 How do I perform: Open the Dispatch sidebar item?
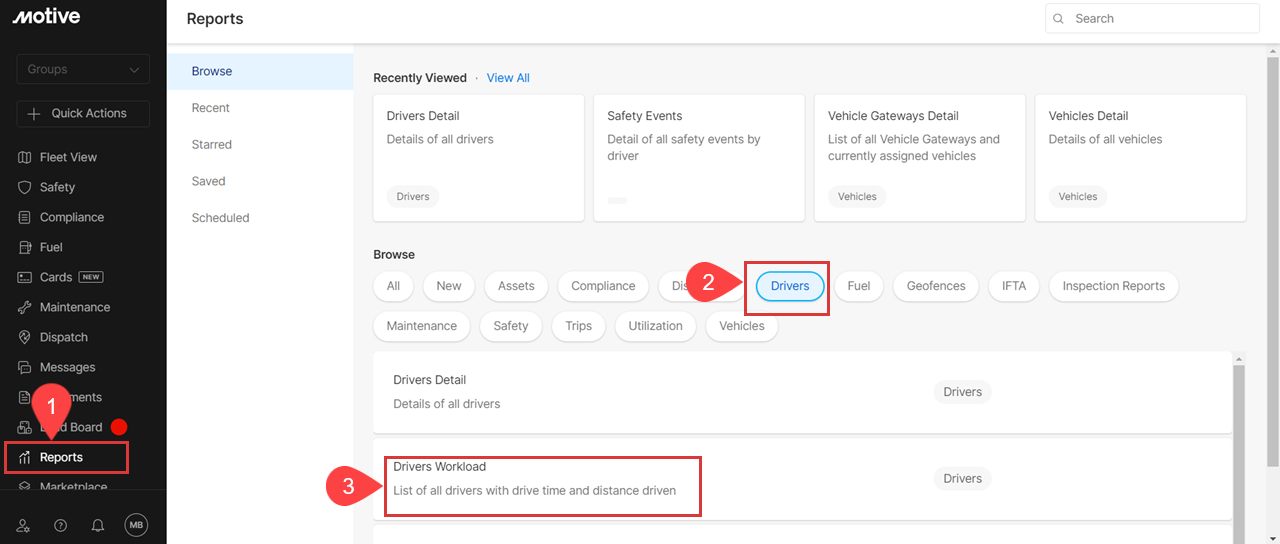(63, 337)
